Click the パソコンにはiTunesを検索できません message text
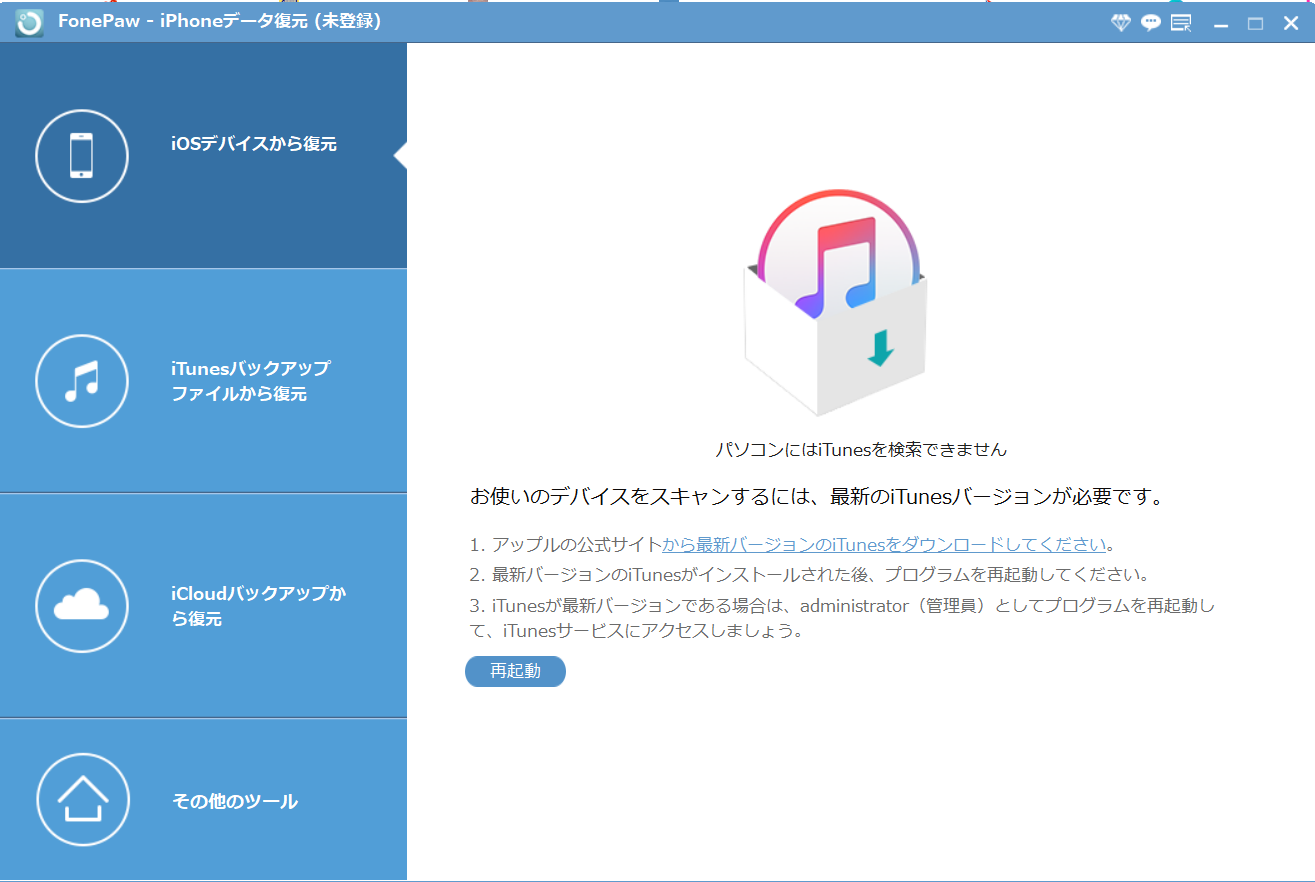This screenshot has height=882, width=1315. 860,450
